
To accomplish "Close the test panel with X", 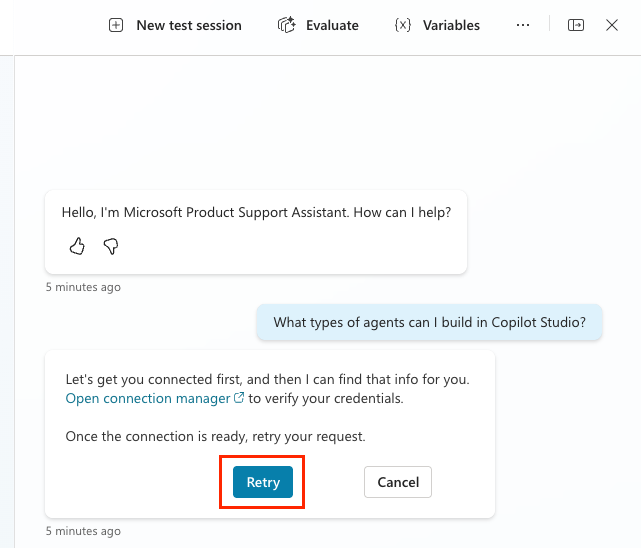I will pos(612,25).
